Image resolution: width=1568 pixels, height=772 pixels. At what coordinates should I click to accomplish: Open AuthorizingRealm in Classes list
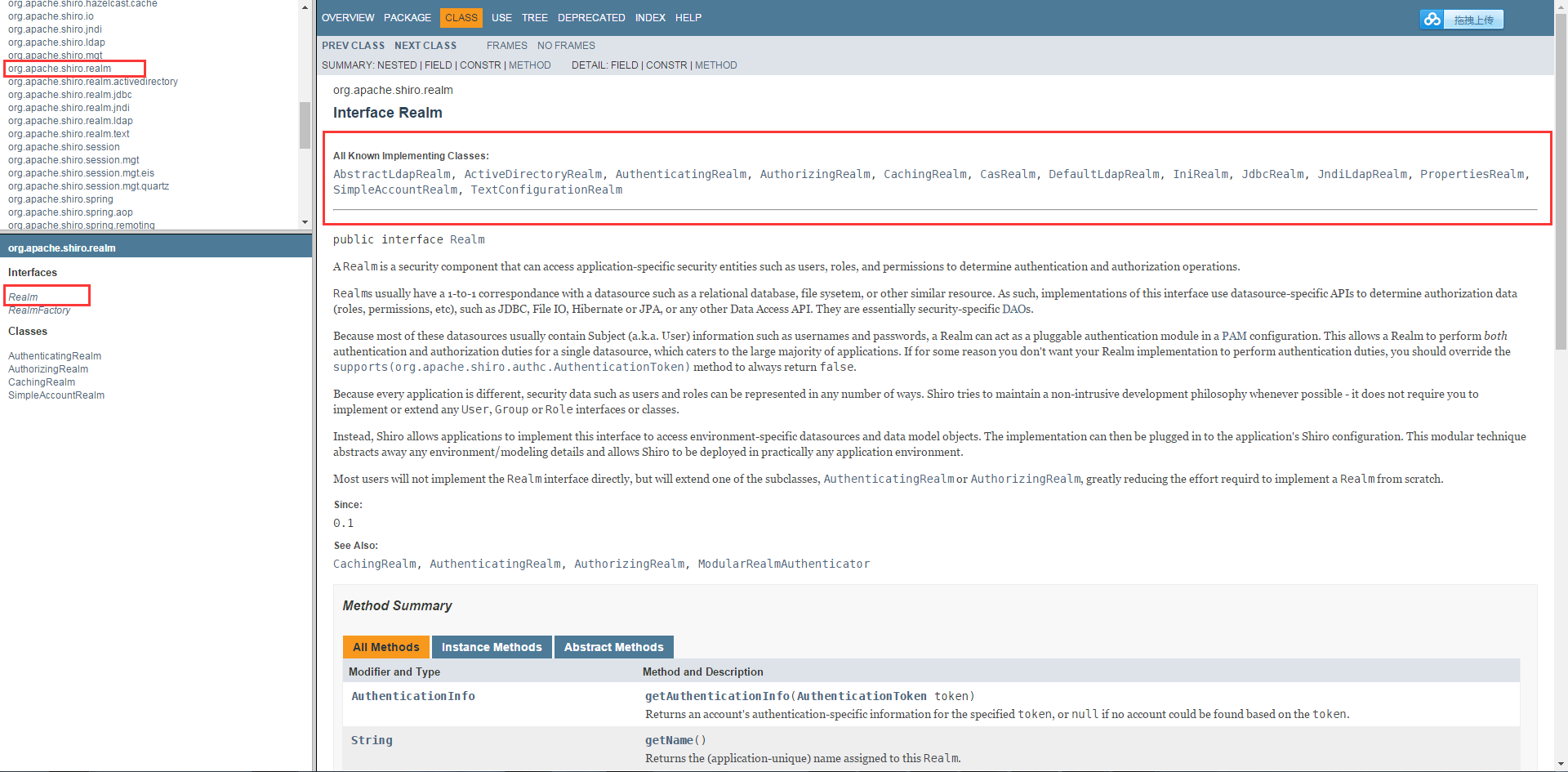click(x=48, y=369)
